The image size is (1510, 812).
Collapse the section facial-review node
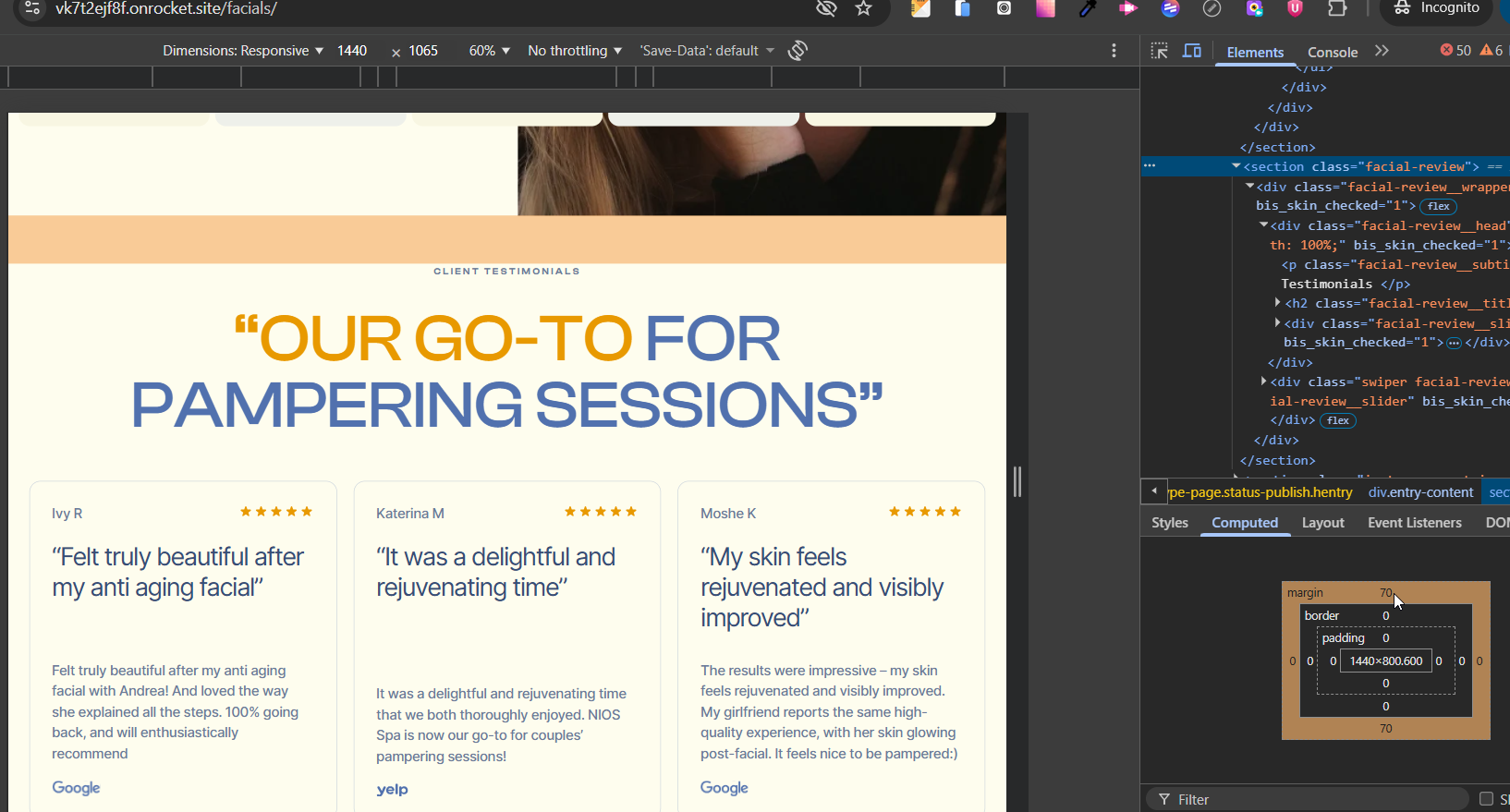pos(1236,166)
